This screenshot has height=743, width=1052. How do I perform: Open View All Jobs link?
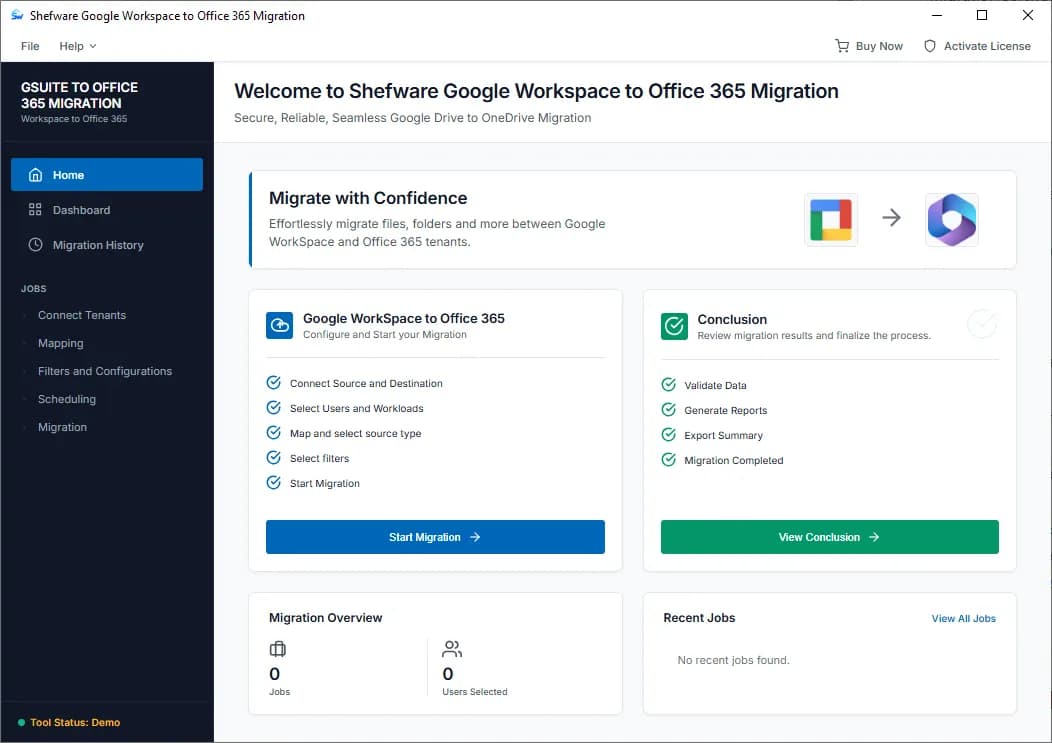click(x=963, y=618)
